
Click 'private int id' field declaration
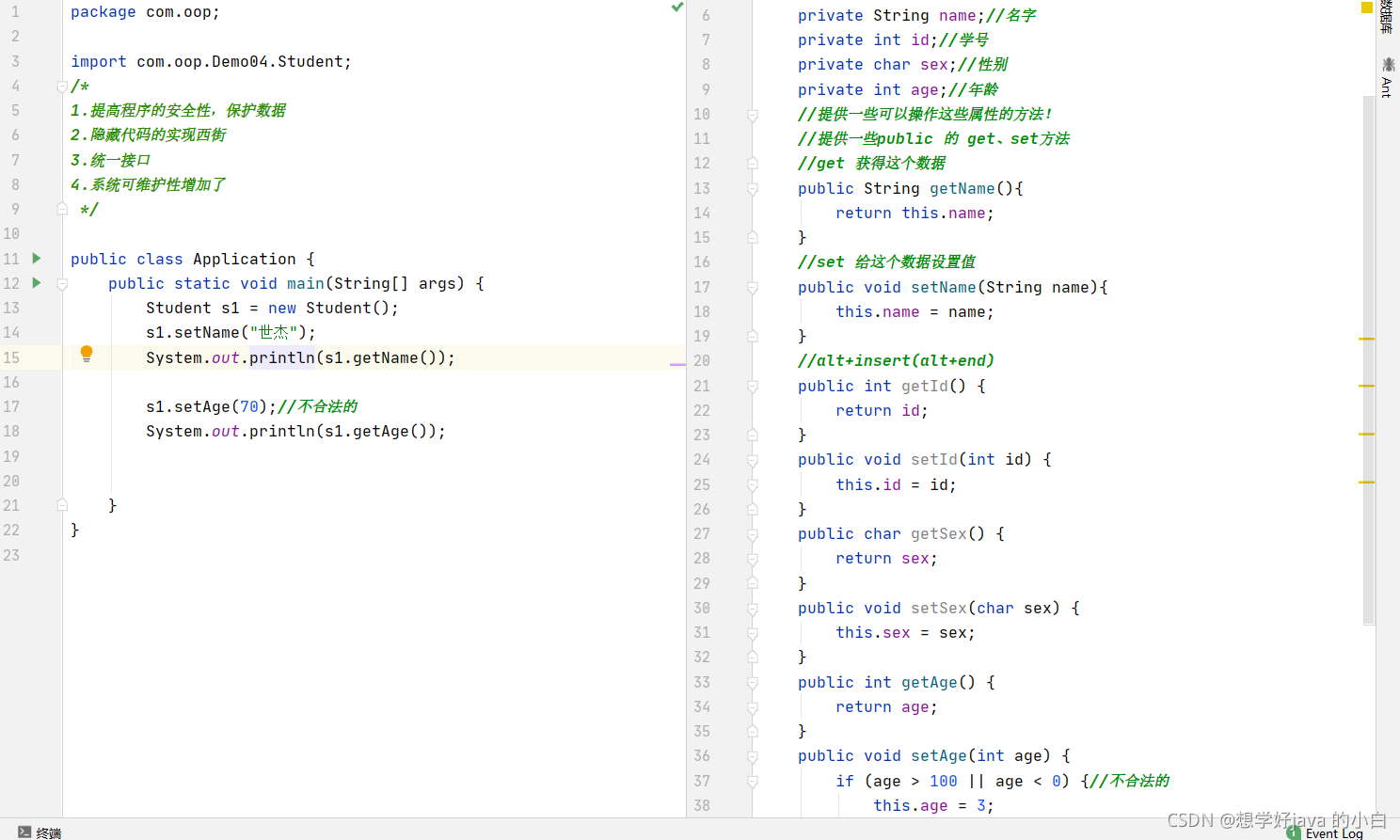[867, 40]
